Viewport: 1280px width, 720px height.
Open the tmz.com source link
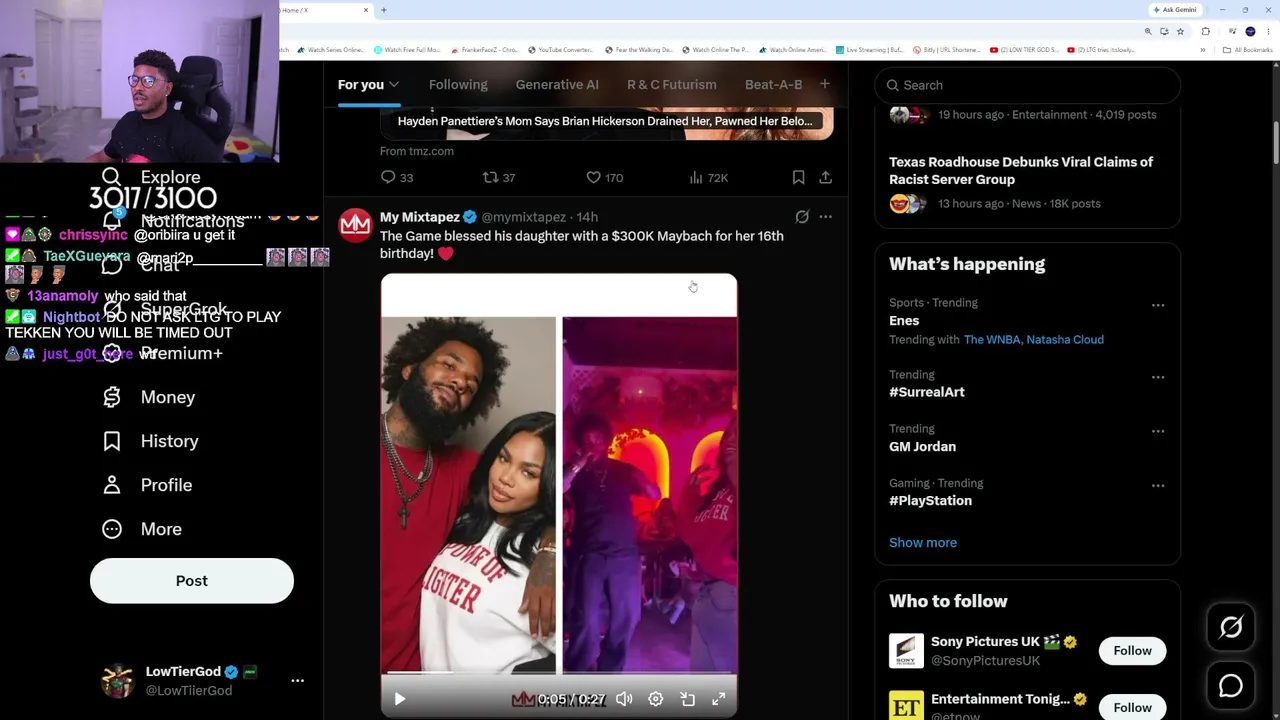(417, 151)
